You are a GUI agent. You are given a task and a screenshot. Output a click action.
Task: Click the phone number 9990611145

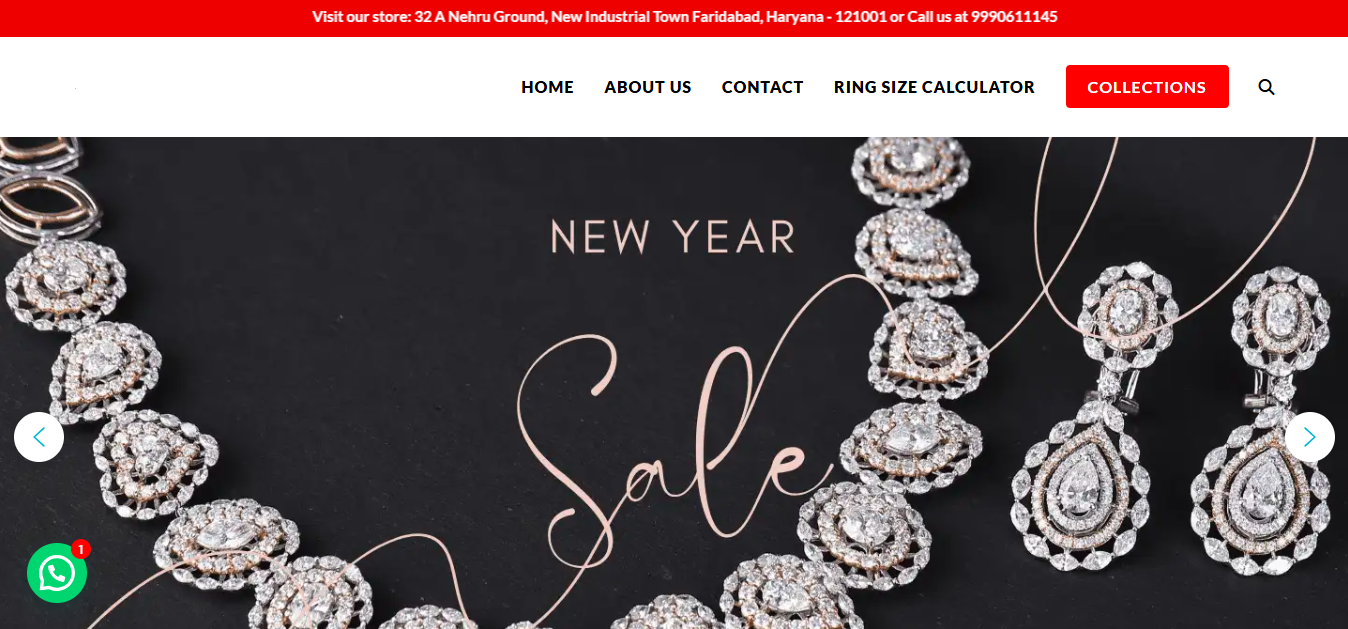pos(1012,17)
